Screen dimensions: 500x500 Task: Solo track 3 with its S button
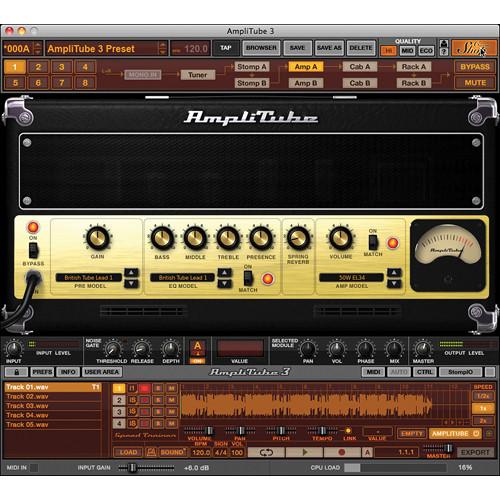click(158, 412)
